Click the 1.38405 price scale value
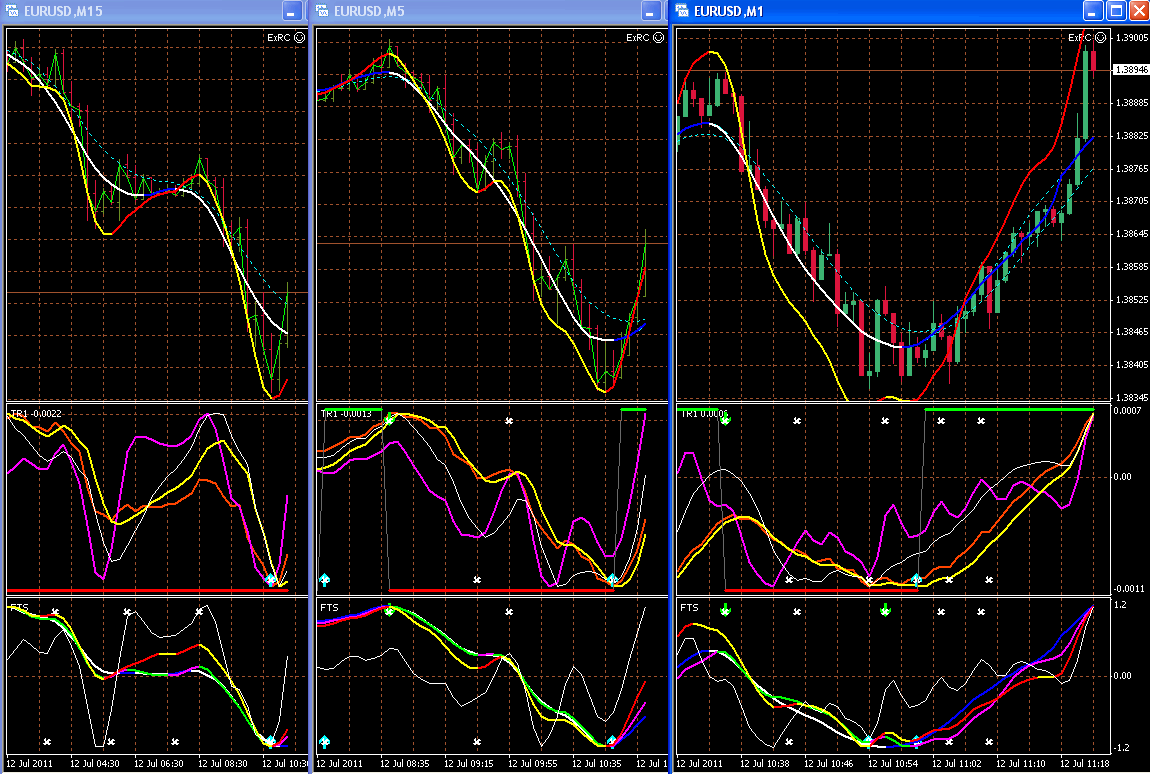Viewport: 1150px width, 774px height. [x=1132, y=365]
